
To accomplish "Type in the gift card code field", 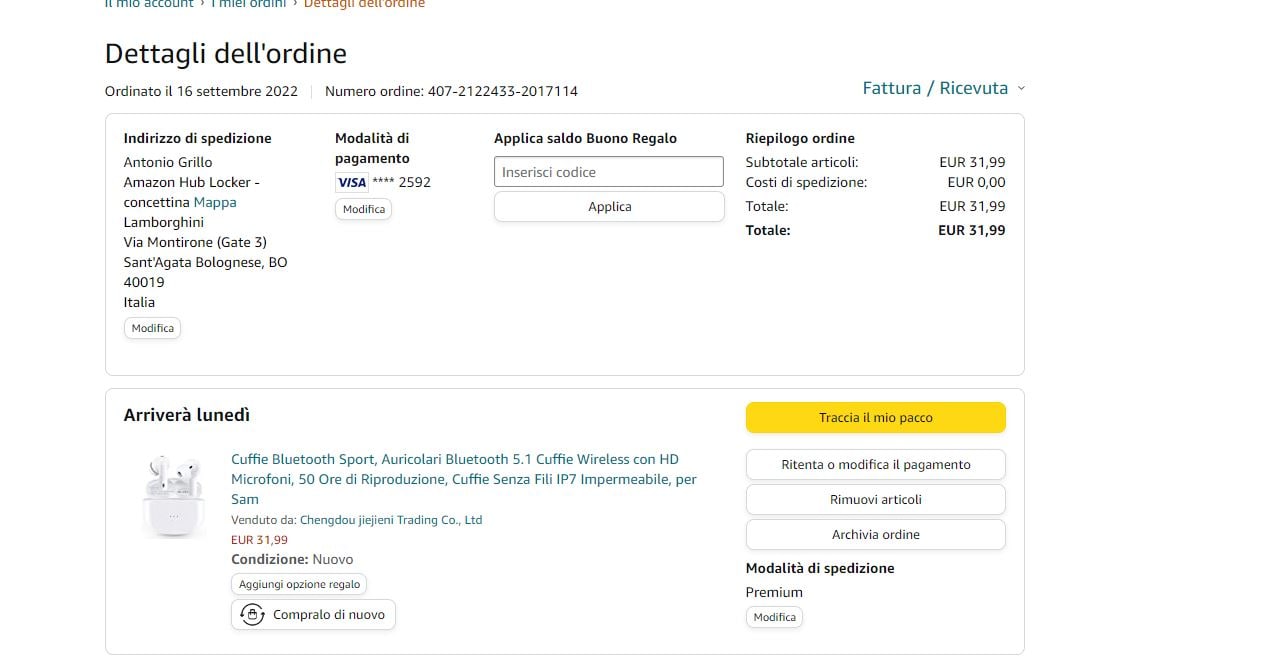I will coord(608,172).
